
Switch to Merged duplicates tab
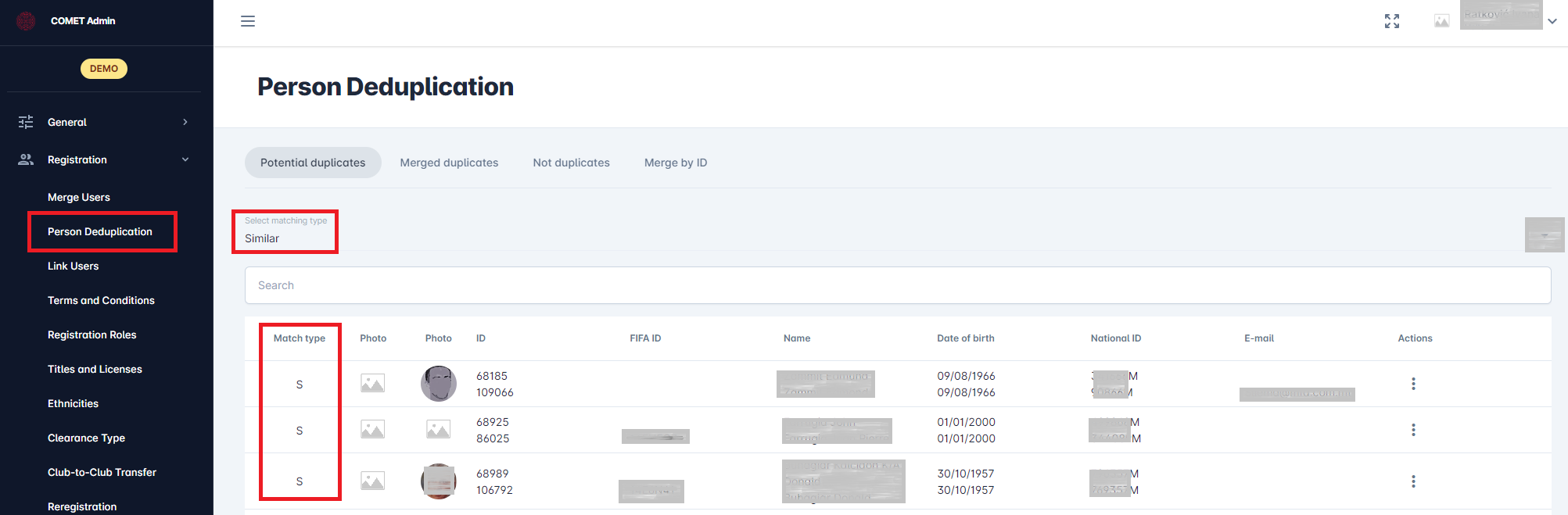coord(449,163)
